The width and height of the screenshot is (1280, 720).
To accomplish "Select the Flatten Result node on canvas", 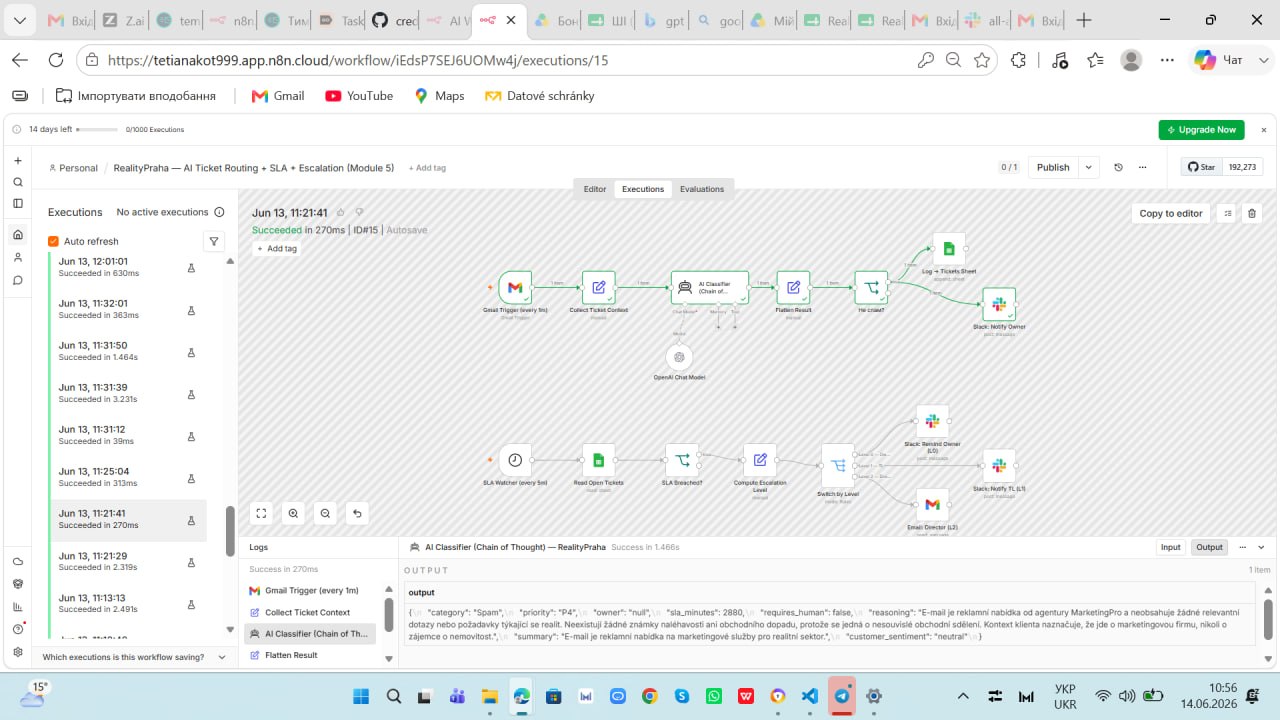I will (793, 288).
